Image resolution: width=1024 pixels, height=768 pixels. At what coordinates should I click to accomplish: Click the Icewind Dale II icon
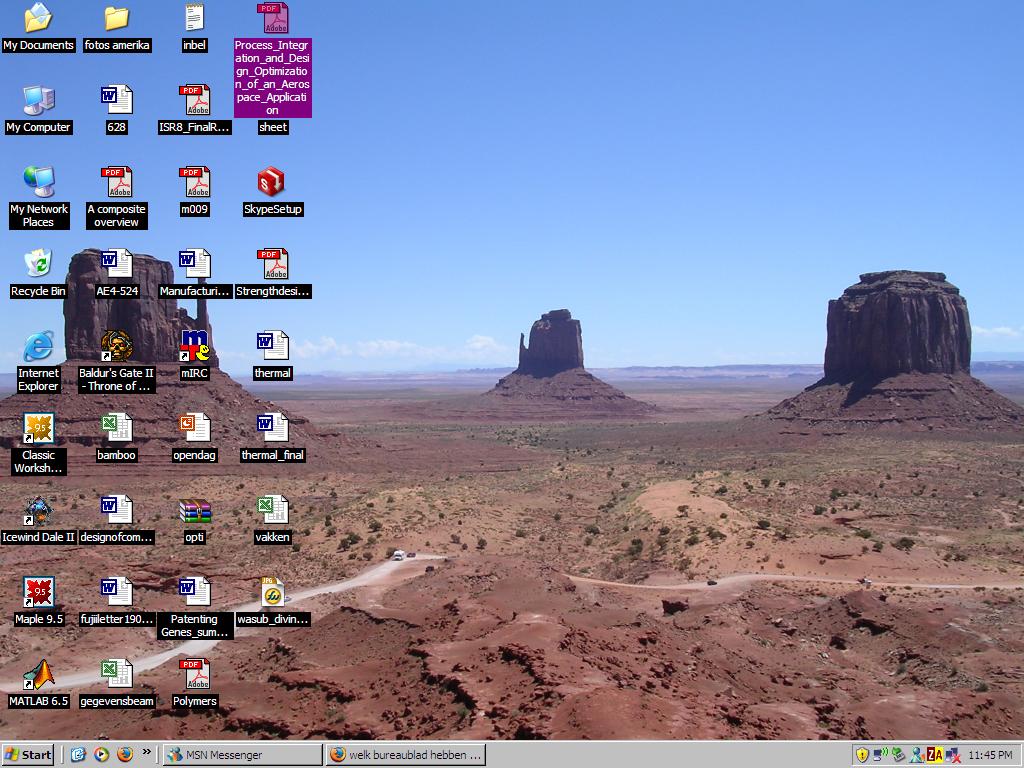(x=38, y=511)
